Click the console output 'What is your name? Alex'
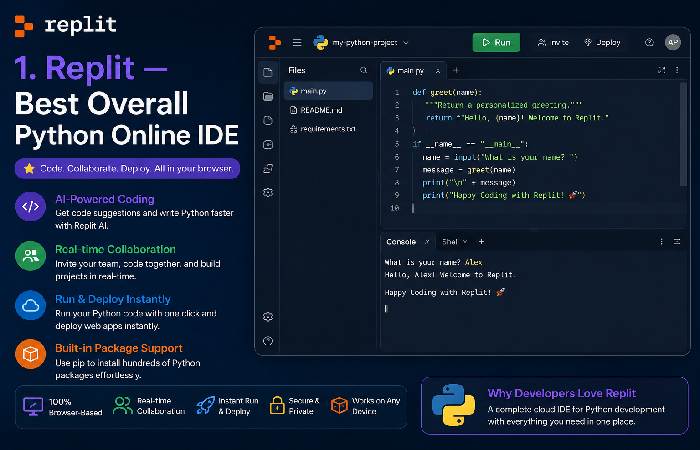The height and width of the screenshot is (450, 700). (x=433, y=262)
